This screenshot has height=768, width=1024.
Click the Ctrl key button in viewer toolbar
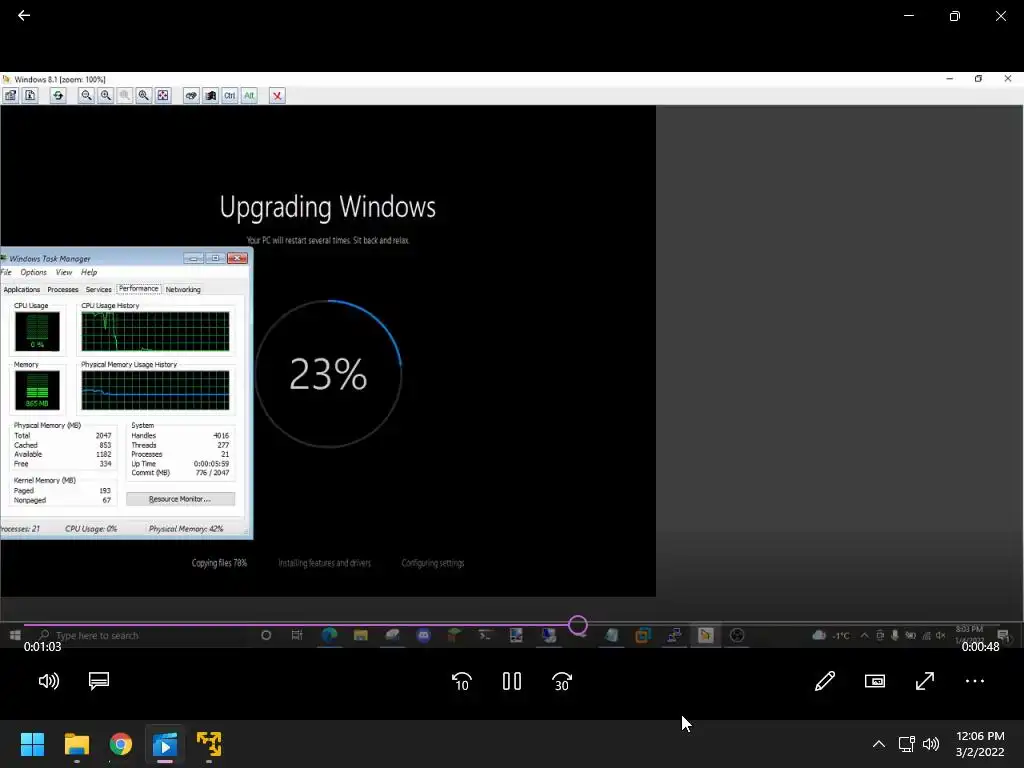230,95
